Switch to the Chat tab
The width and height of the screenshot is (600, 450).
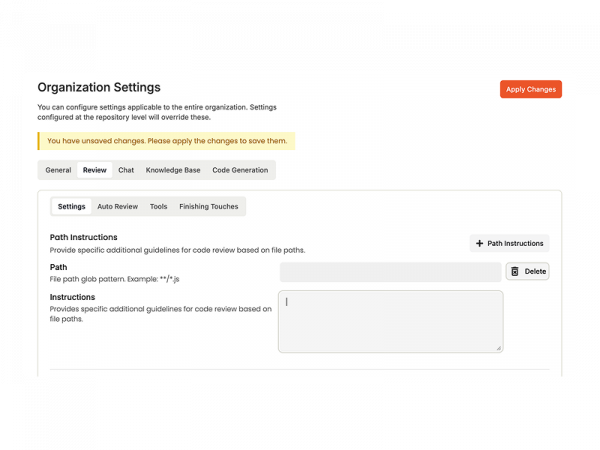click(x=126, y=170)
